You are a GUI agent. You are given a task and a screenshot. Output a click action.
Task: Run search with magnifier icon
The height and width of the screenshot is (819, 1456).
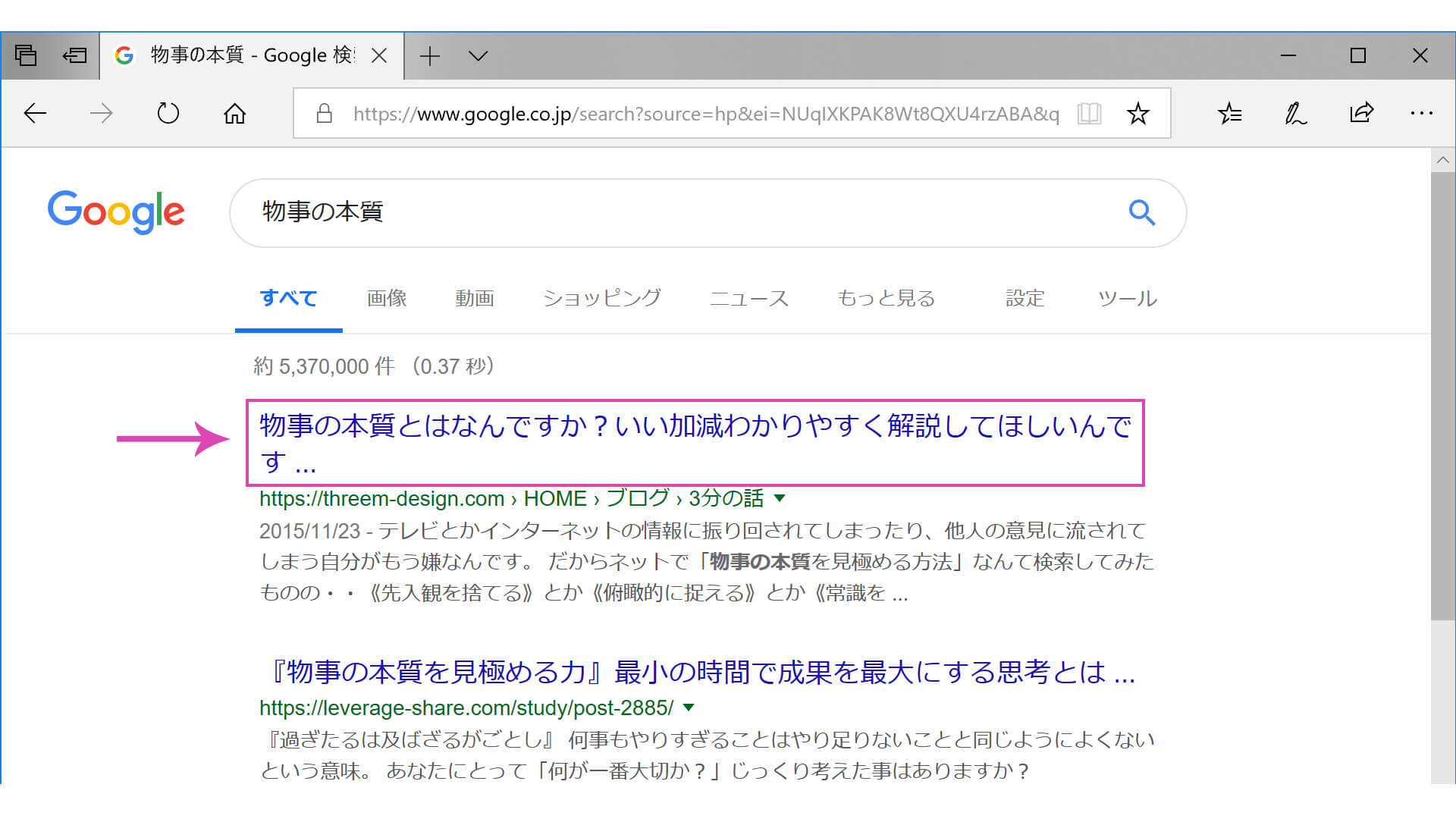tap(1141, 212)
